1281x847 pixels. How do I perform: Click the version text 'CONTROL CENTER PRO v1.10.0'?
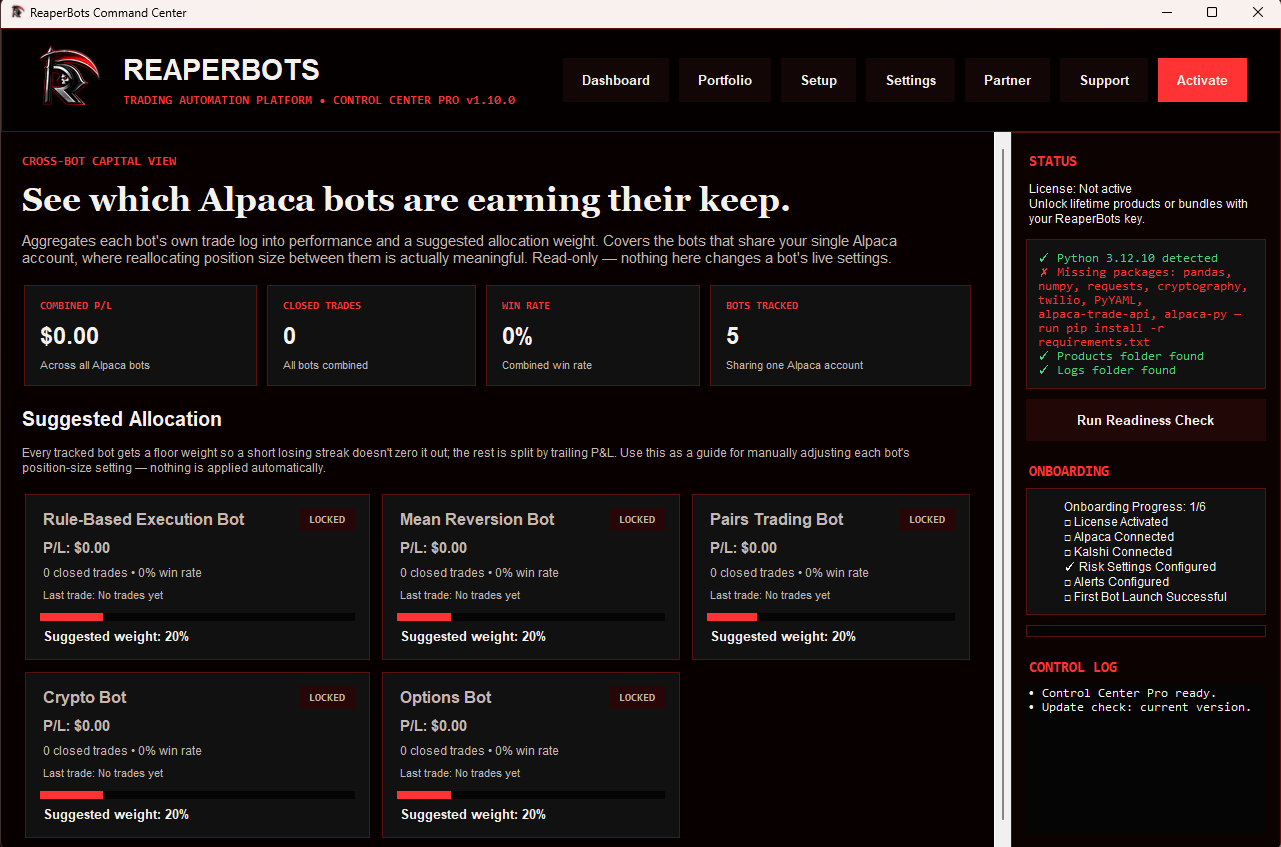[424, 100]
